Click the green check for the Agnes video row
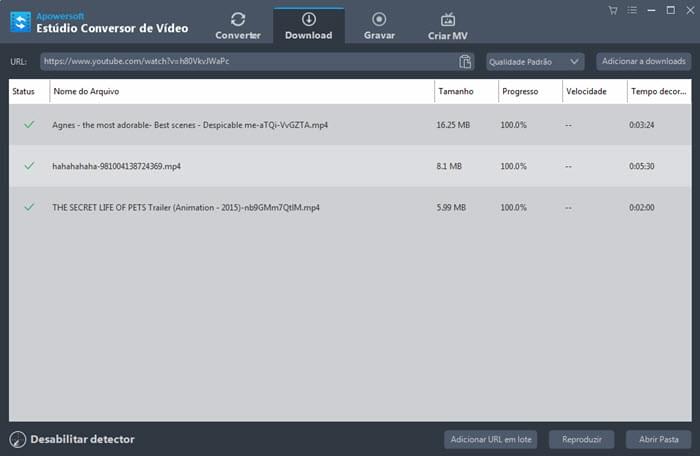700x456 pixels. tap(29, 125)
